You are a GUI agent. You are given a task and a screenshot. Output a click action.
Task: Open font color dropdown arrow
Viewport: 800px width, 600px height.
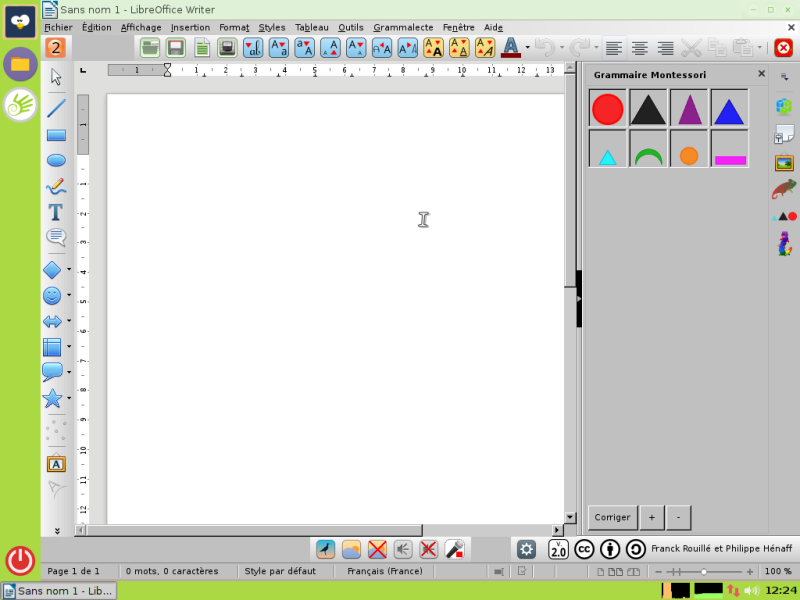tap(528, 48)
